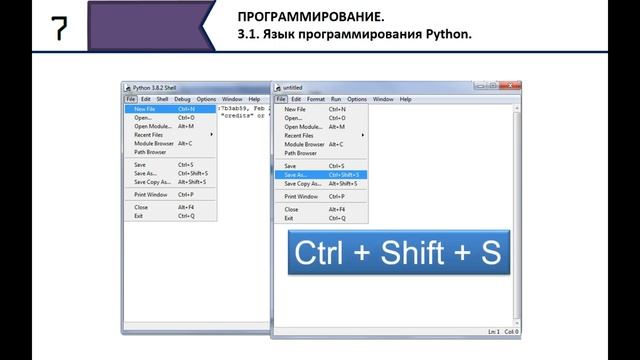Expand Recent Files submenu in Shell window

tap(170, 135)
